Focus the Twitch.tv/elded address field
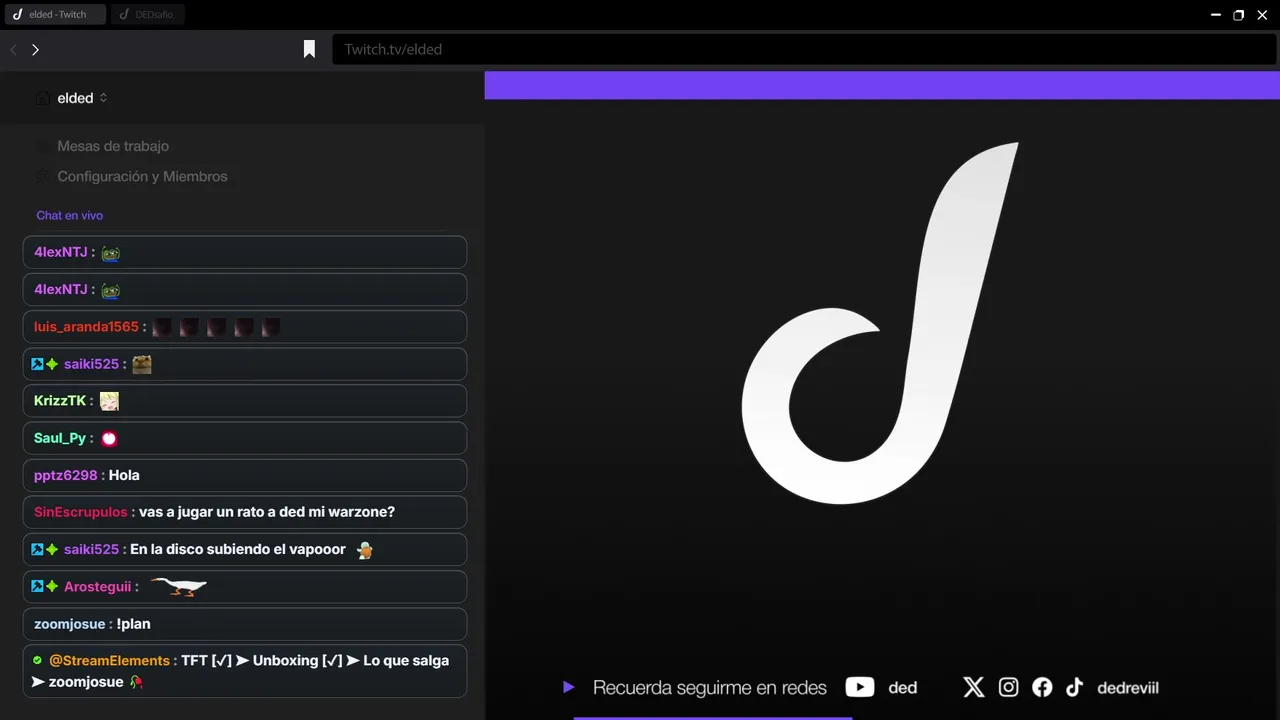Image resolution: width=1280 pixels, height=720 pixels. [804, 49]
